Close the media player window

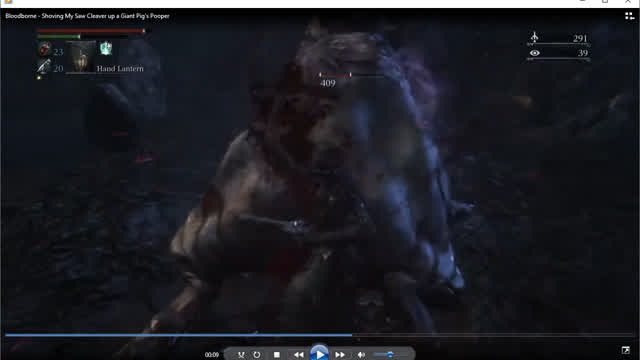[628, 2]
